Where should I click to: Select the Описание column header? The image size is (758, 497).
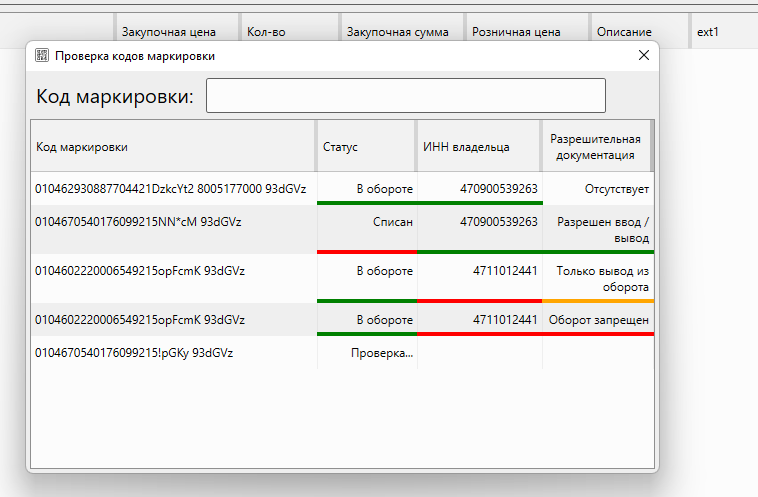coord(637,32)
